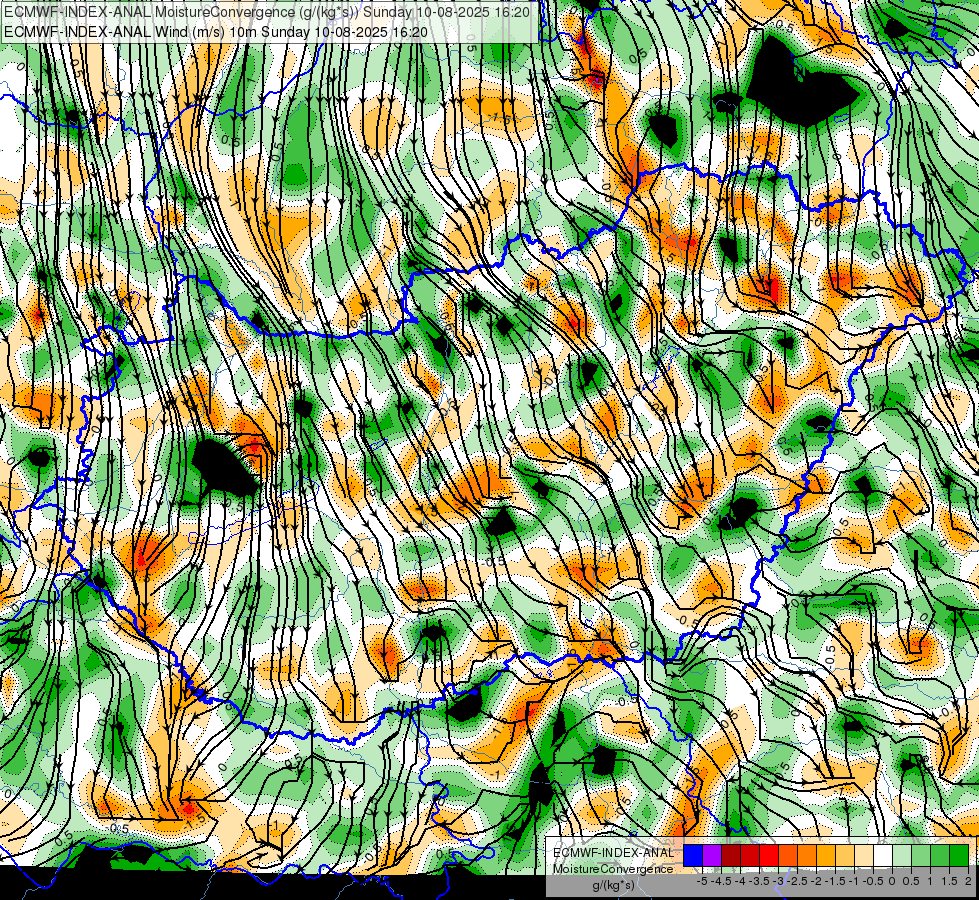979x900 pixels.
Task: Click the '1.5' legend tick label
Action: (x=948, y=881)
